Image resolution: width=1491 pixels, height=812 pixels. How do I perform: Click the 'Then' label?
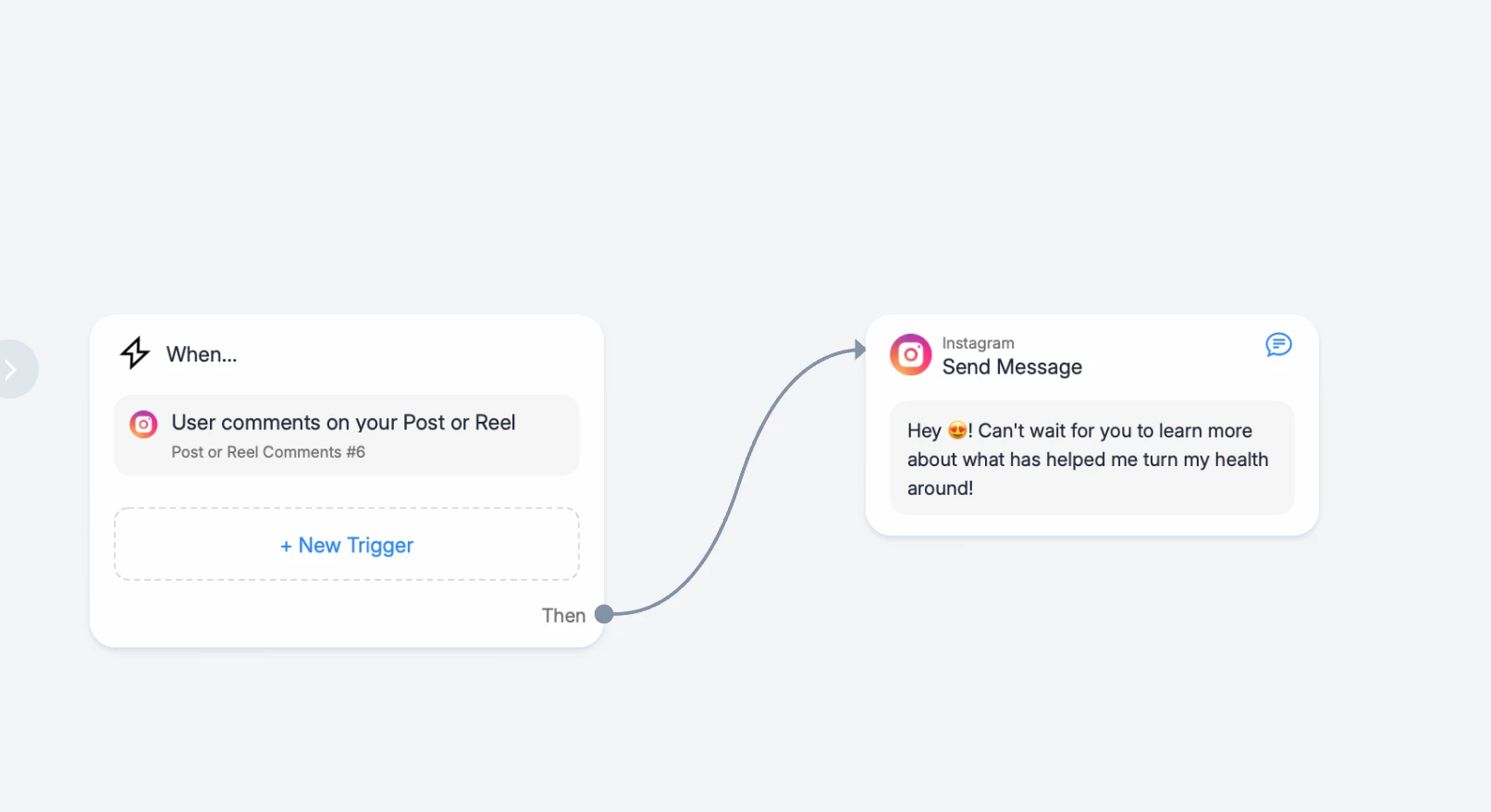point(563,616)
